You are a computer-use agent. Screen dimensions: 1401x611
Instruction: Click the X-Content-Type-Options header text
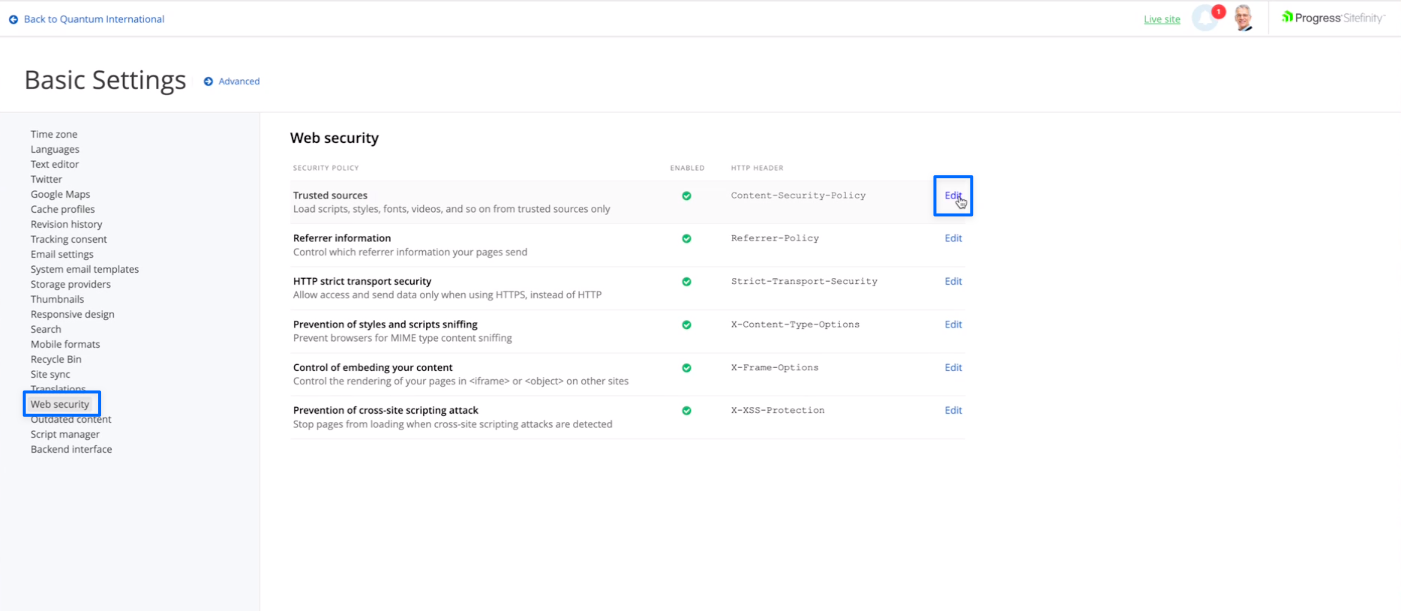tap(795, 325)
